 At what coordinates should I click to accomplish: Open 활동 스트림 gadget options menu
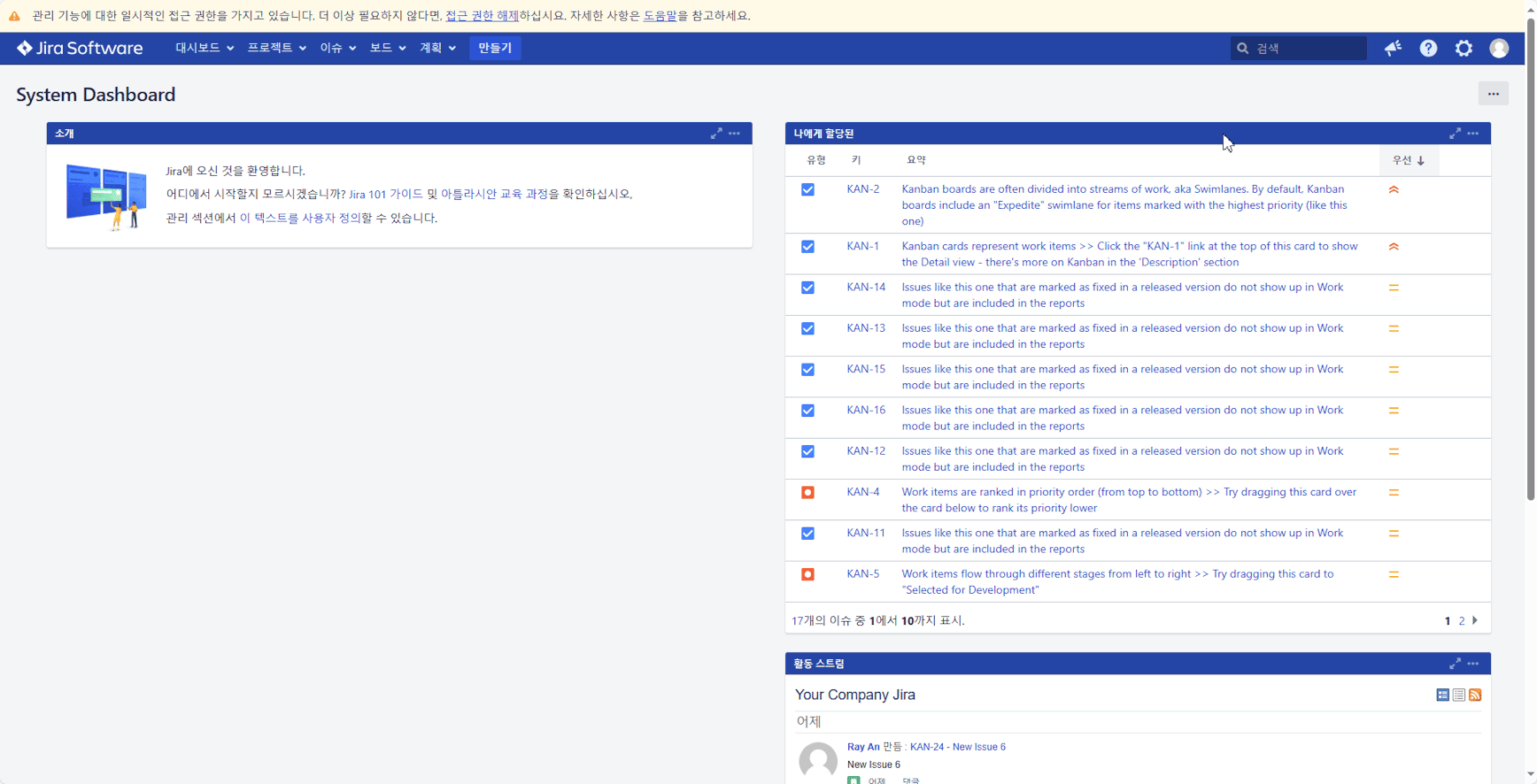pos(1473,664)
